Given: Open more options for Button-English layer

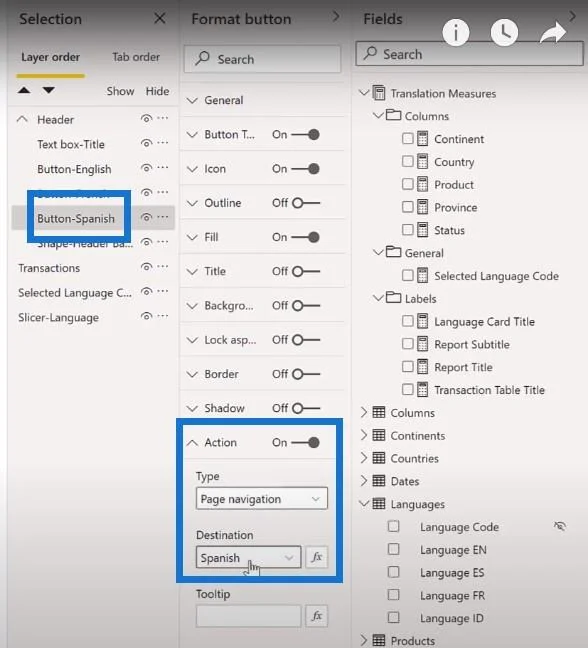Looking at the screenshot, I should tap(163, 168).
